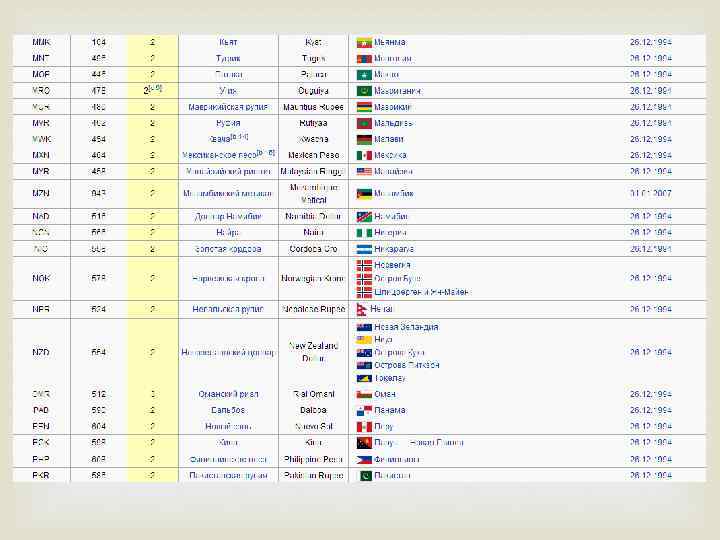This screenshot has width=720, height=540.
Task: Click the Oman flag icon
Action: coord(364,394)
